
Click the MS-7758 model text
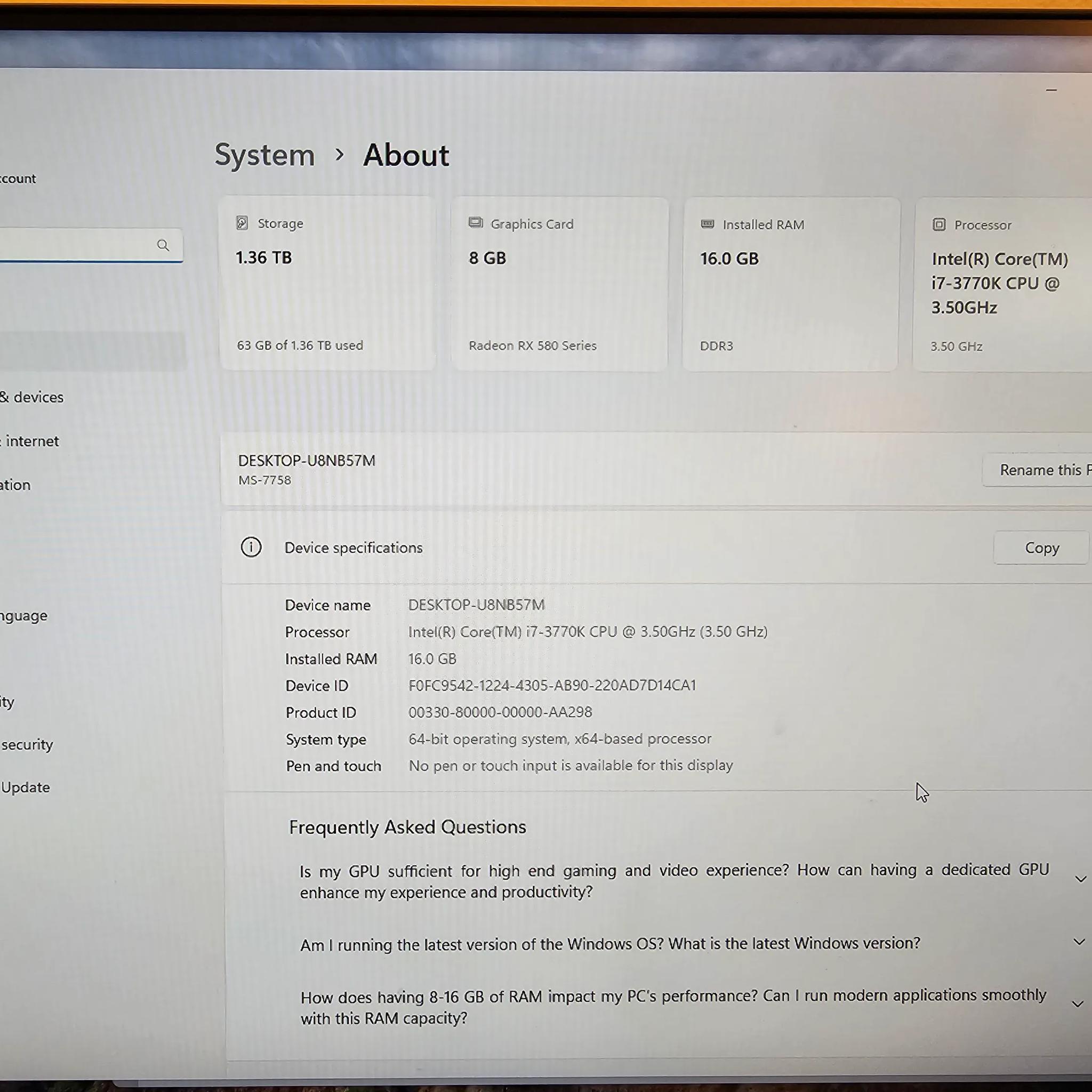264,480
